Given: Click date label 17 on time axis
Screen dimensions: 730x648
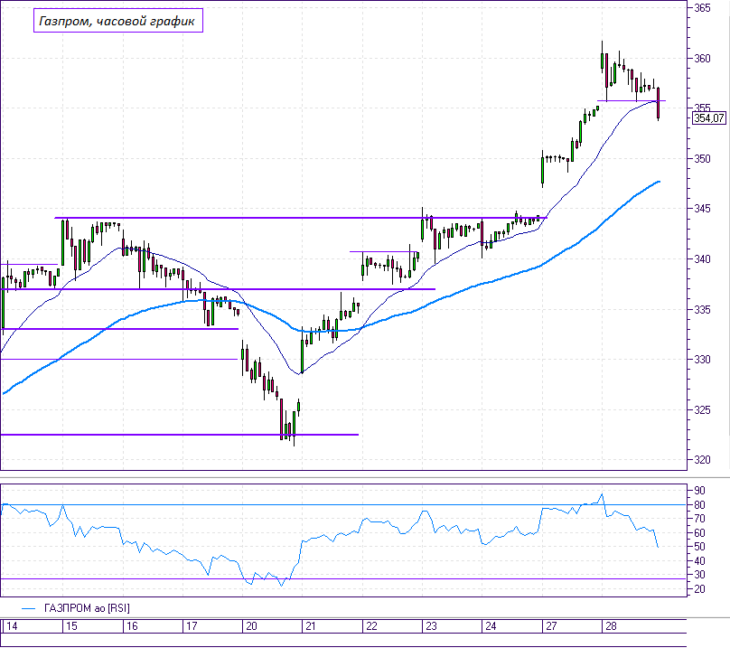Looking at the screenshot, I should coord(191,626).
